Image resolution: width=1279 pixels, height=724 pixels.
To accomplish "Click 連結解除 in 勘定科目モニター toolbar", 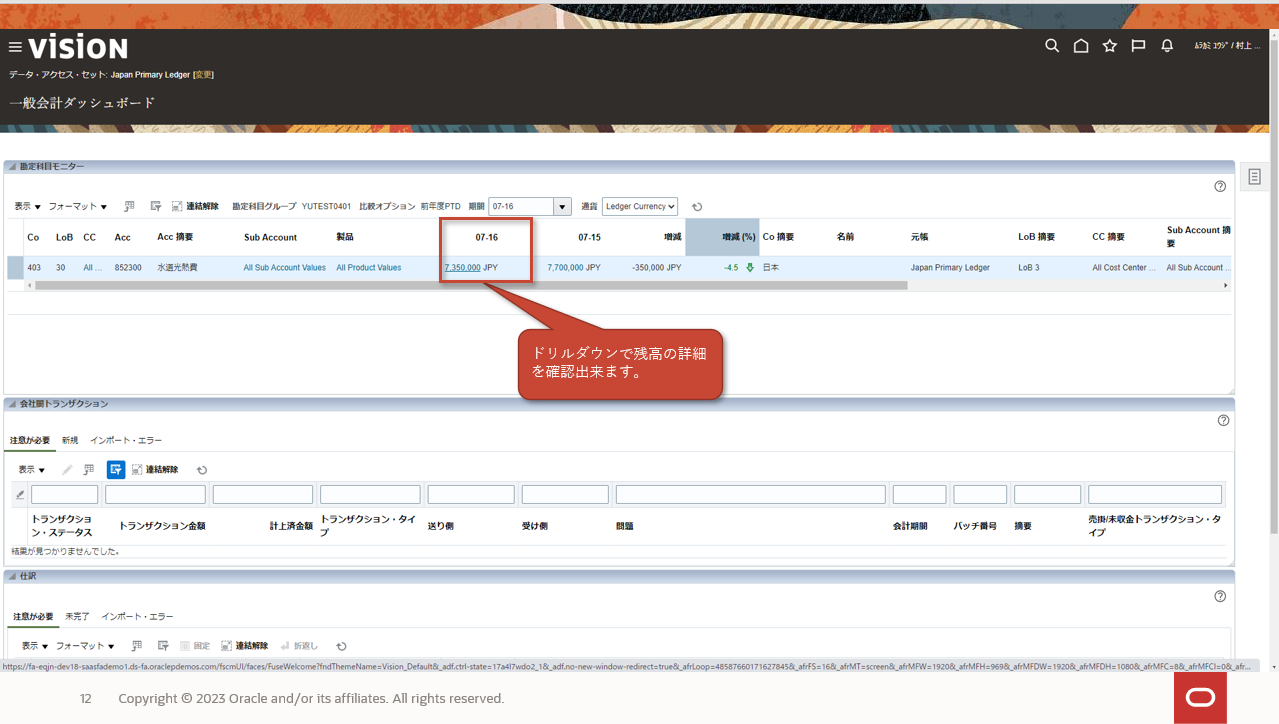I will coord(195,206).
